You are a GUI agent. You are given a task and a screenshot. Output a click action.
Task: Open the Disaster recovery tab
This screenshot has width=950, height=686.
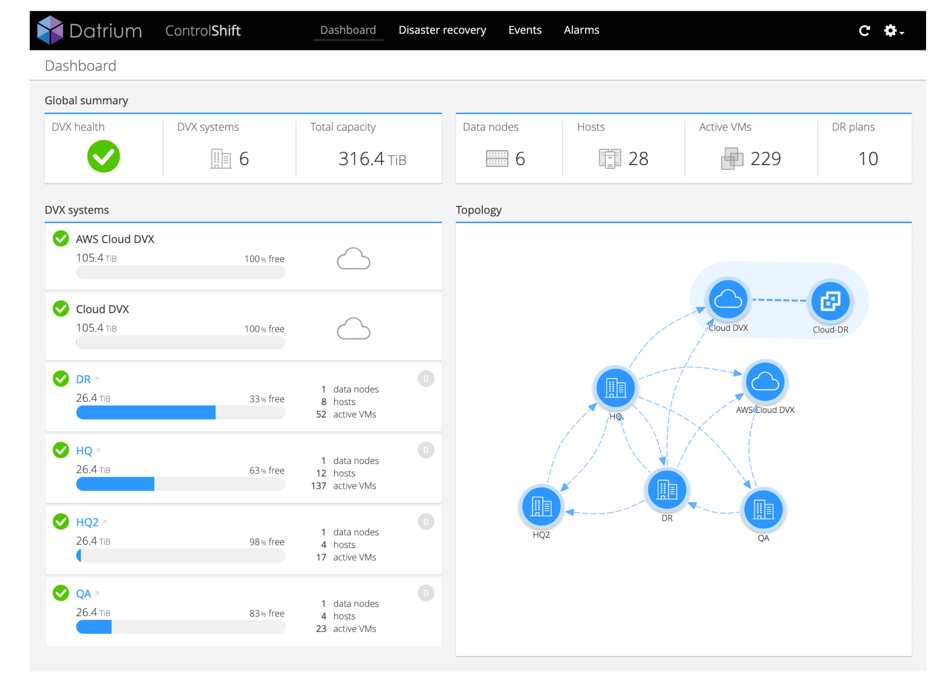[x=442, y=30]
